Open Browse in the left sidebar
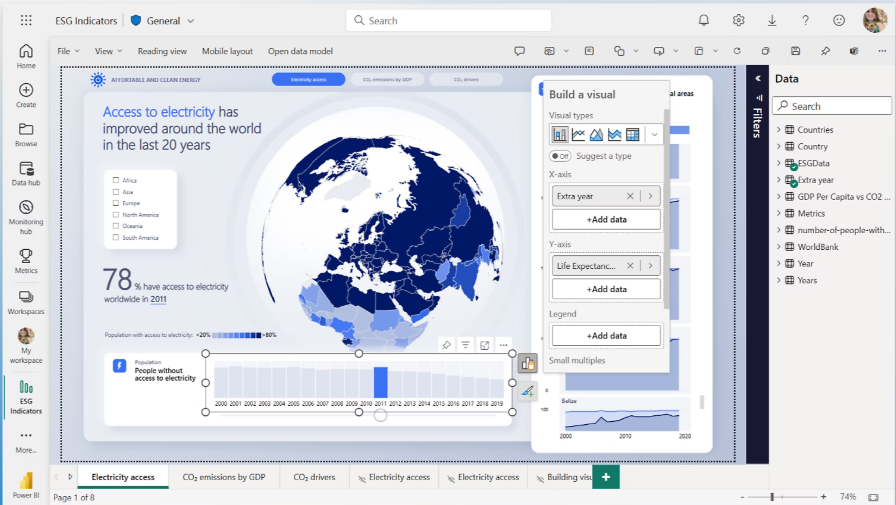Viewport: 896px width, 505px height. pyautogui.click(x=26, y=134)
